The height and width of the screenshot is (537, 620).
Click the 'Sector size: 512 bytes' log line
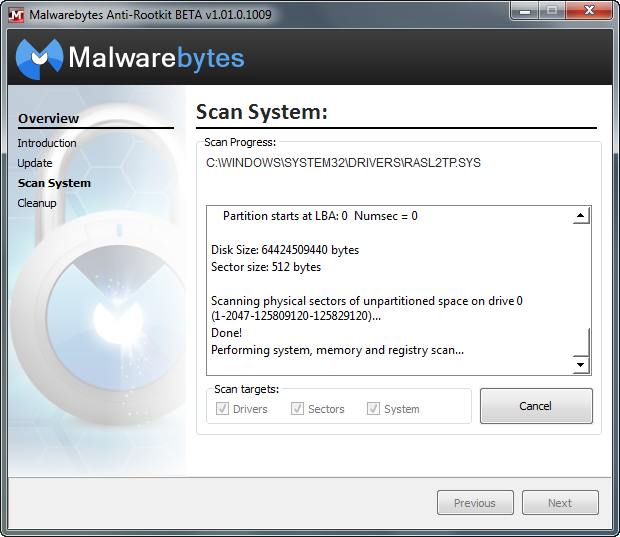tap(266, 267)
